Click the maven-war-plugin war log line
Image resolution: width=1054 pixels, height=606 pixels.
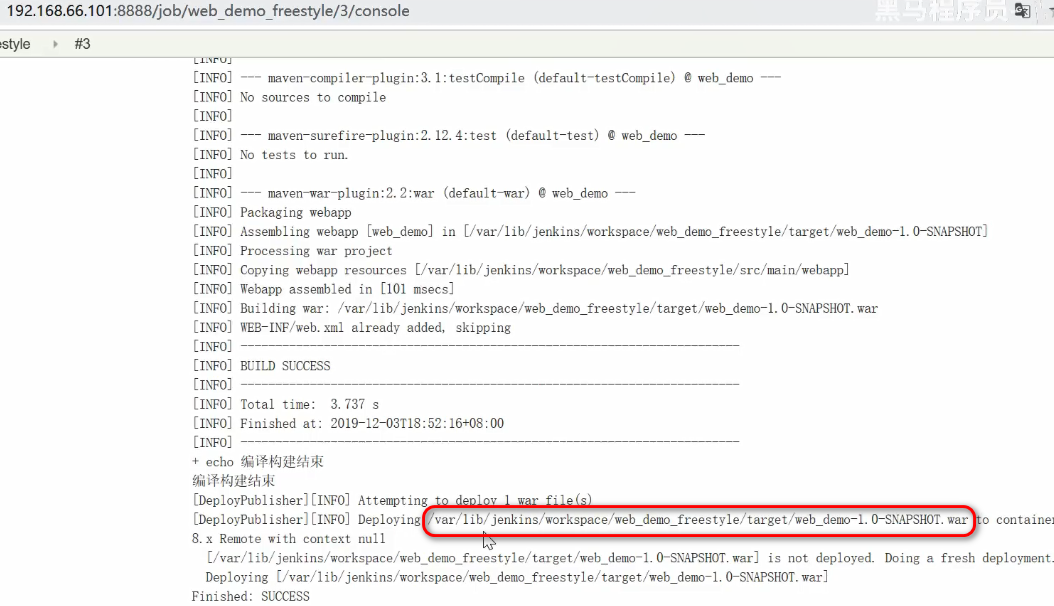pyautogui.click(x=414, y=193)
